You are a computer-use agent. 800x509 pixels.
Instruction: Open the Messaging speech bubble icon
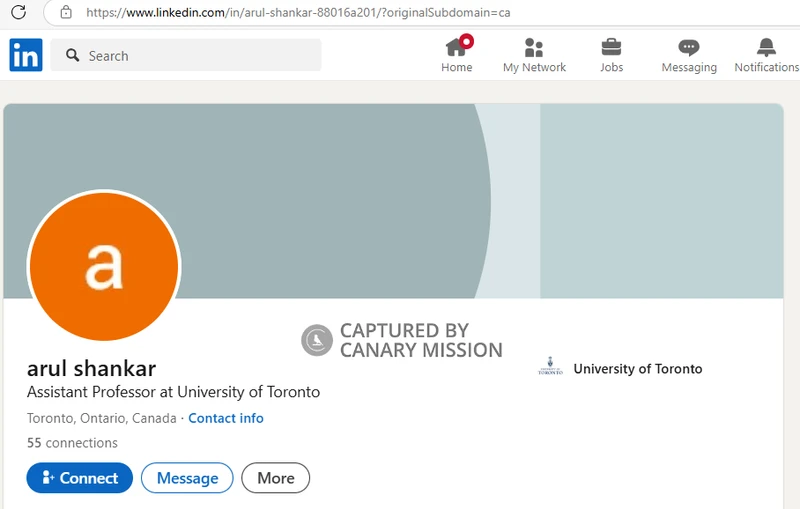(x=689, y=47)
